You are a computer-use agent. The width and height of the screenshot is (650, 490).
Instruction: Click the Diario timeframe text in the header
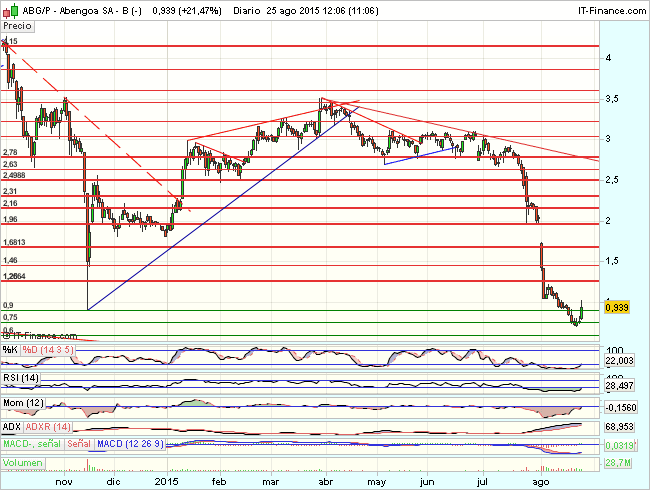click(247, 11)
